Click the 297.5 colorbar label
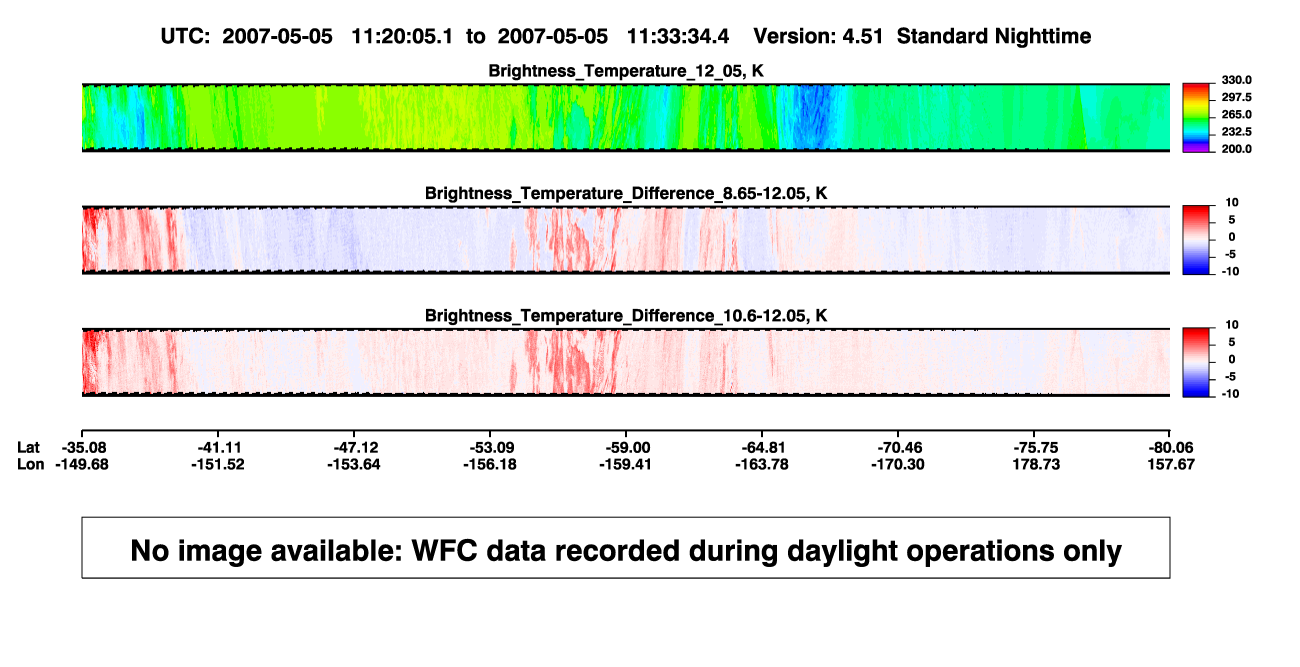 [1235, 97]
